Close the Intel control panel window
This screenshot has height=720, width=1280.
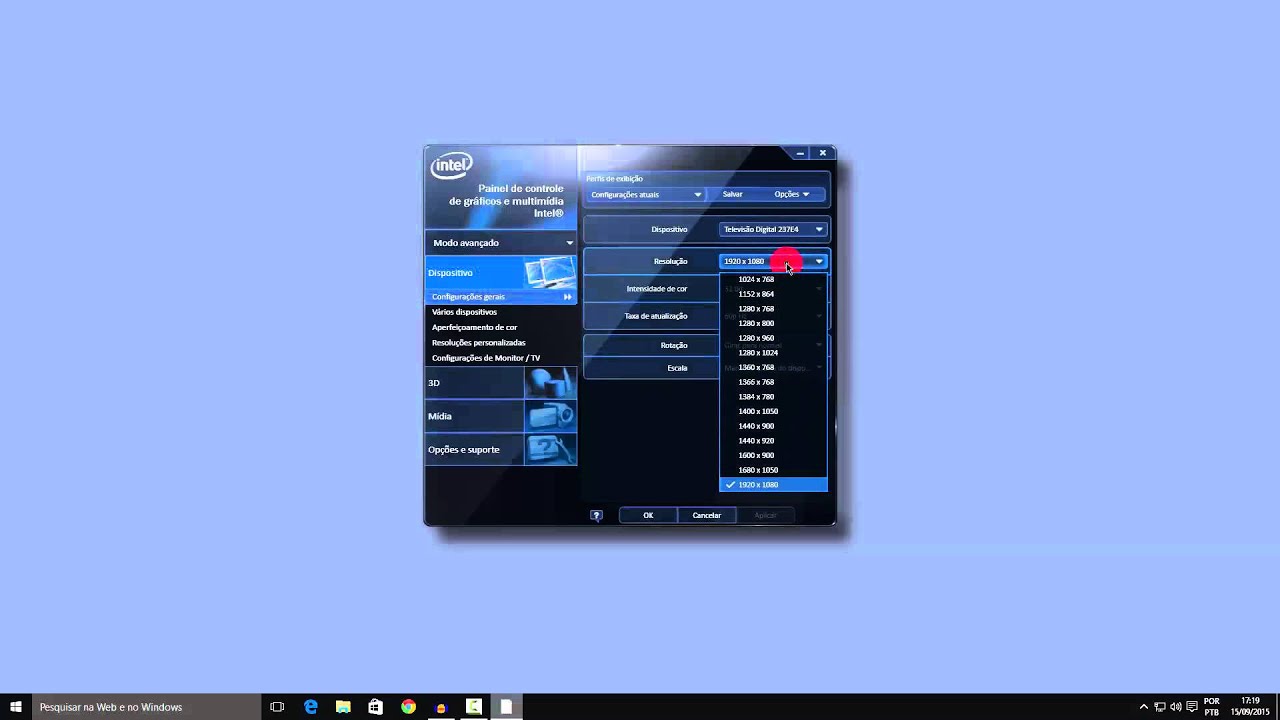click(823, 153)
